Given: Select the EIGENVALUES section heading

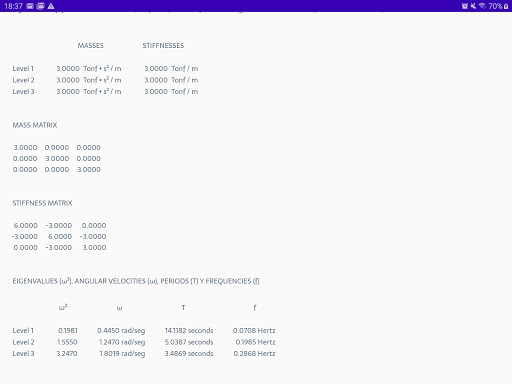Looking at the screenshot, I should [136, 281].
